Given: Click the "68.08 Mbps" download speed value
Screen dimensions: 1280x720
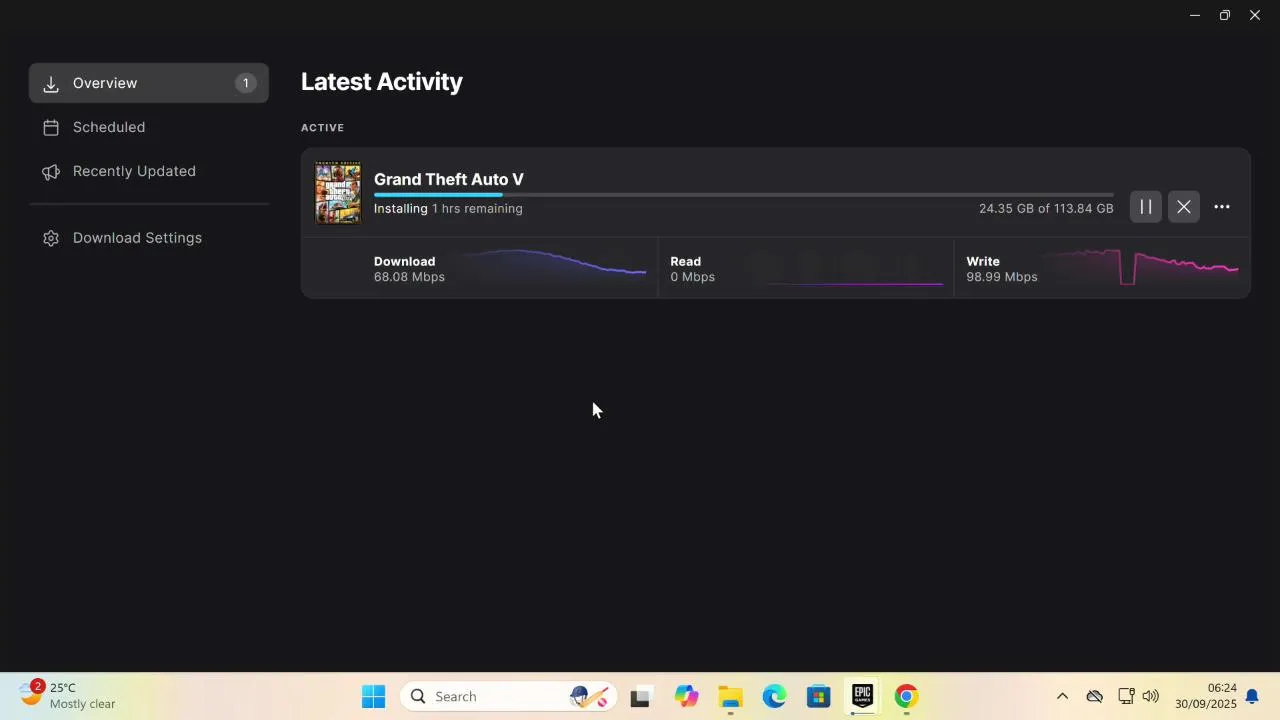Looking at the screenshot, I should [x=409, y=277].
